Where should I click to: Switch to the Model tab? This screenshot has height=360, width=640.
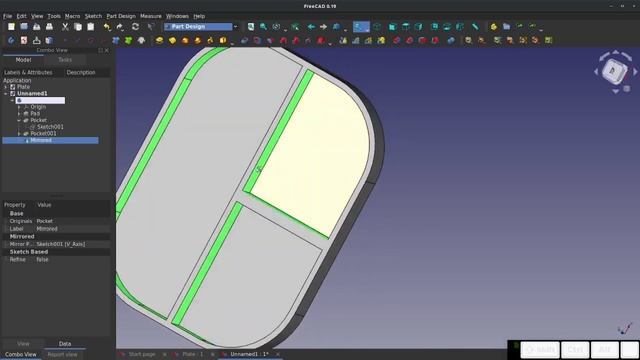23,60
